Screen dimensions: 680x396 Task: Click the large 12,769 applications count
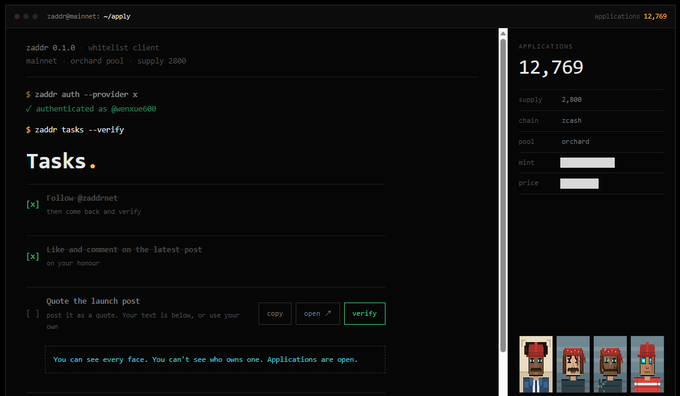pos(551,67)
